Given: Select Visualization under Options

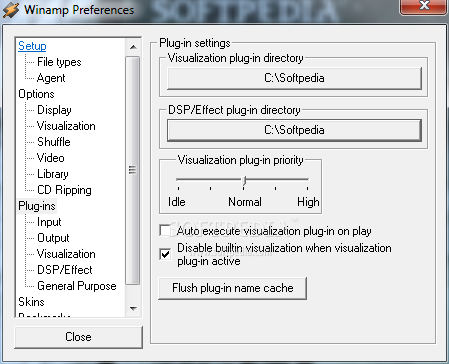Looking at the screenshot, I should (x=66, y=126).
